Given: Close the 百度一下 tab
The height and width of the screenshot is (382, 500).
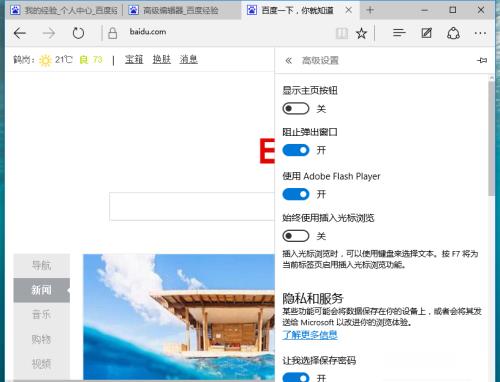Looking at the screenshot, I should click(349, 10).
